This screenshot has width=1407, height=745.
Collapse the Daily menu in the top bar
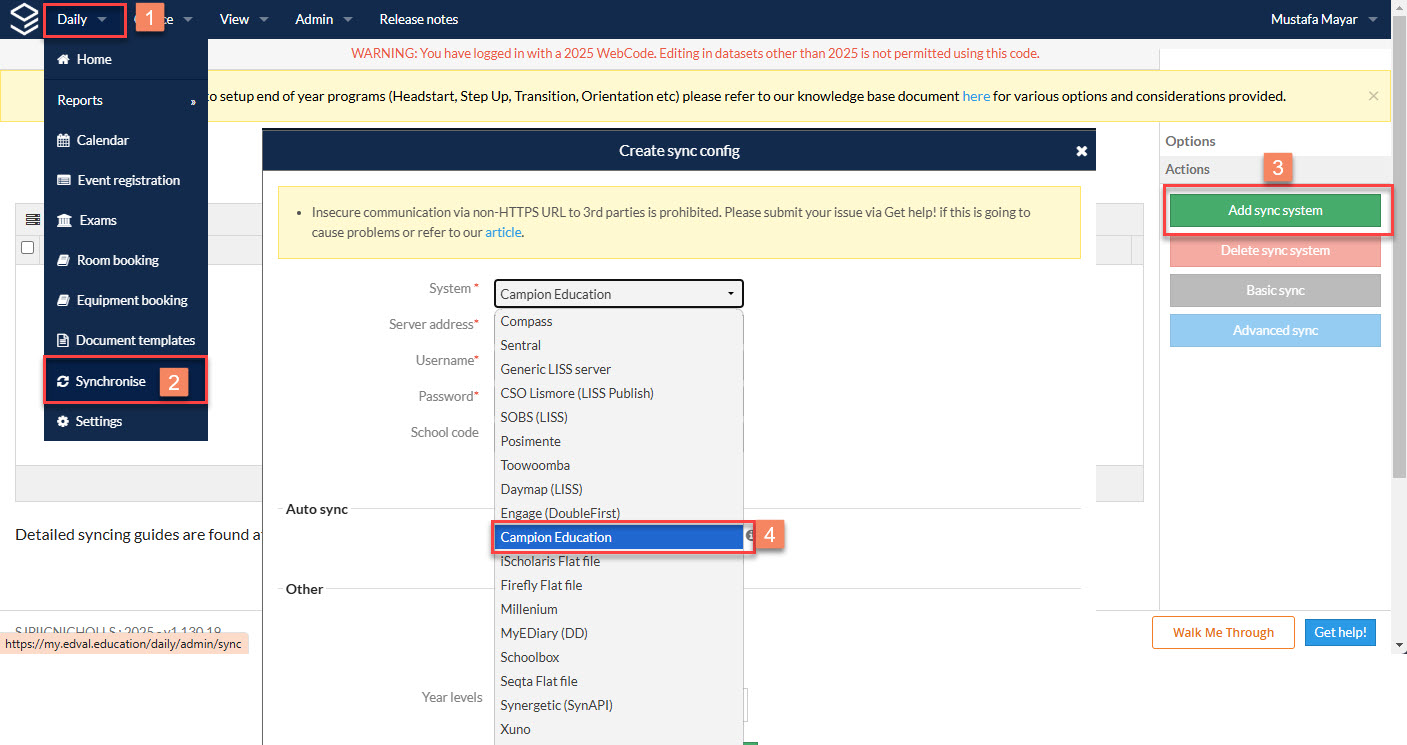click(82, 20)
